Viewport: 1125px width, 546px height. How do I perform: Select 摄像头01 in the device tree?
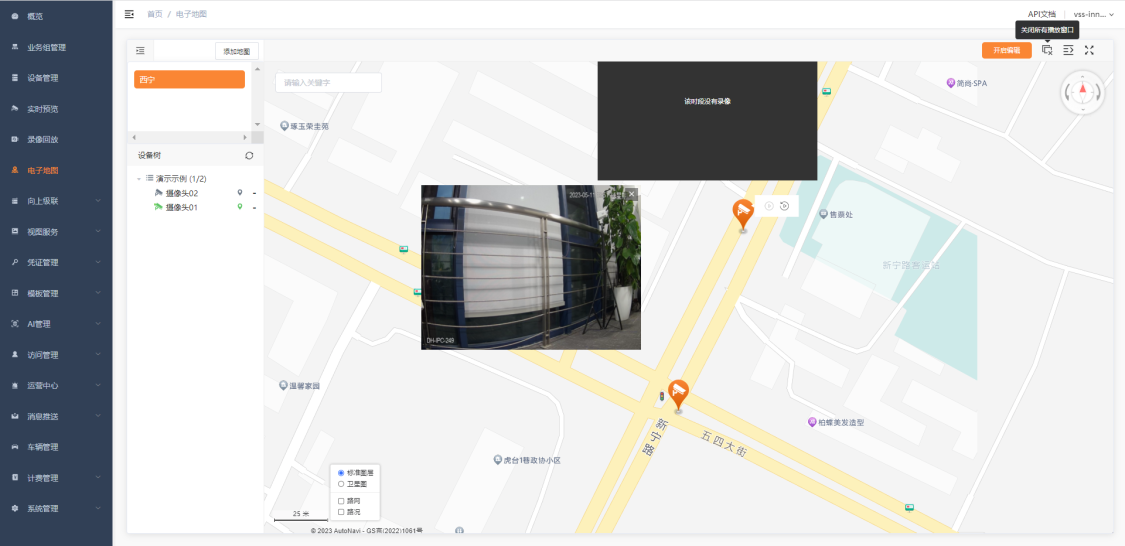pyautogui.click(x=182, y=207)
